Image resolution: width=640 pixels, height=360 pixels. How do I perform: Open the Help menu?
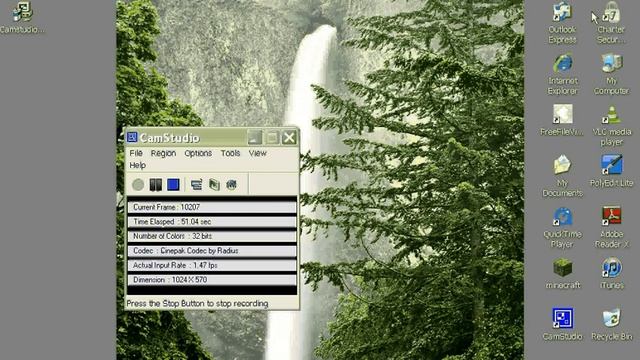coord(138,165)
